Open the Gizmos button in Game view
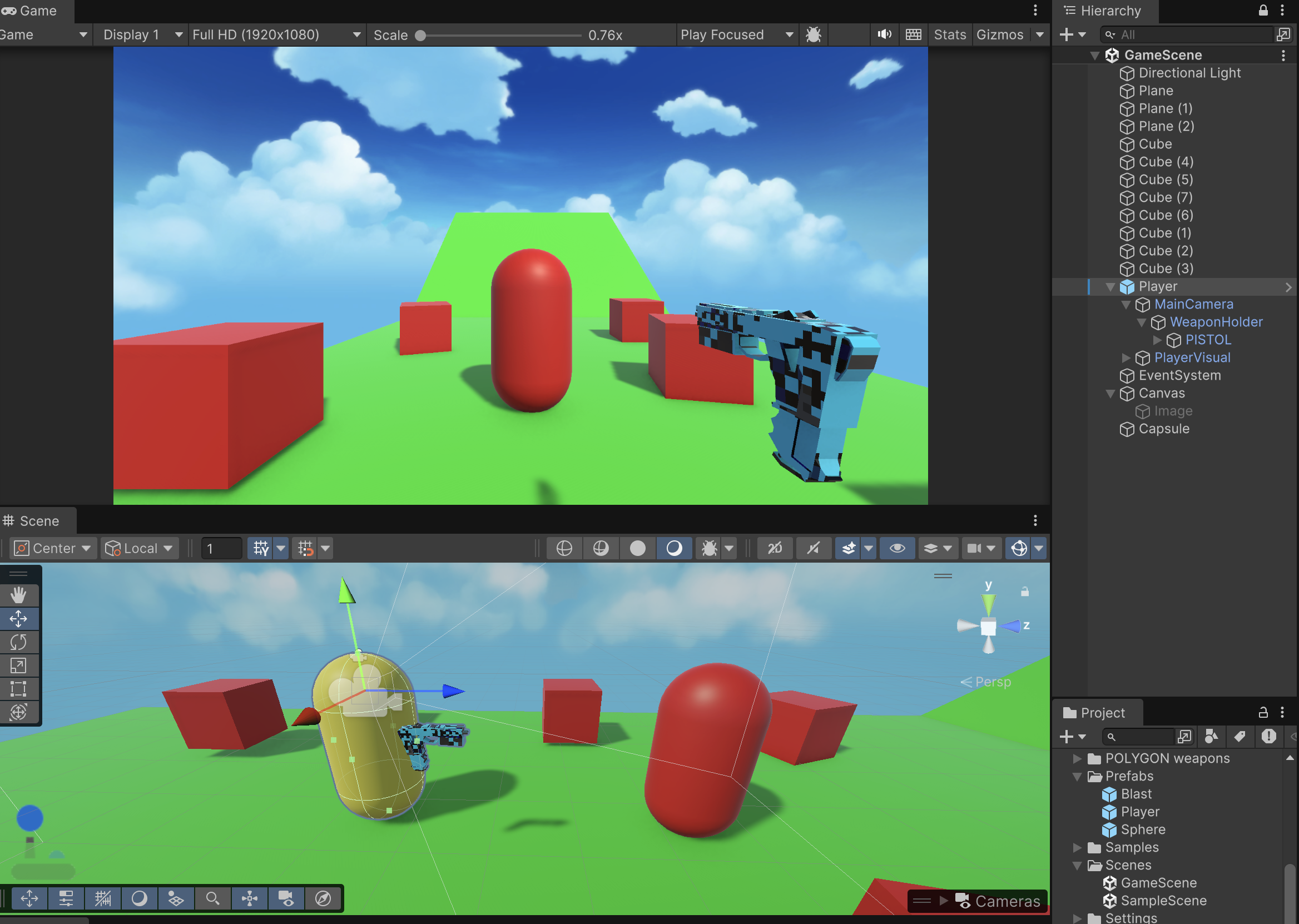This screenshot has height=924, width=1299. coord(999,34)
